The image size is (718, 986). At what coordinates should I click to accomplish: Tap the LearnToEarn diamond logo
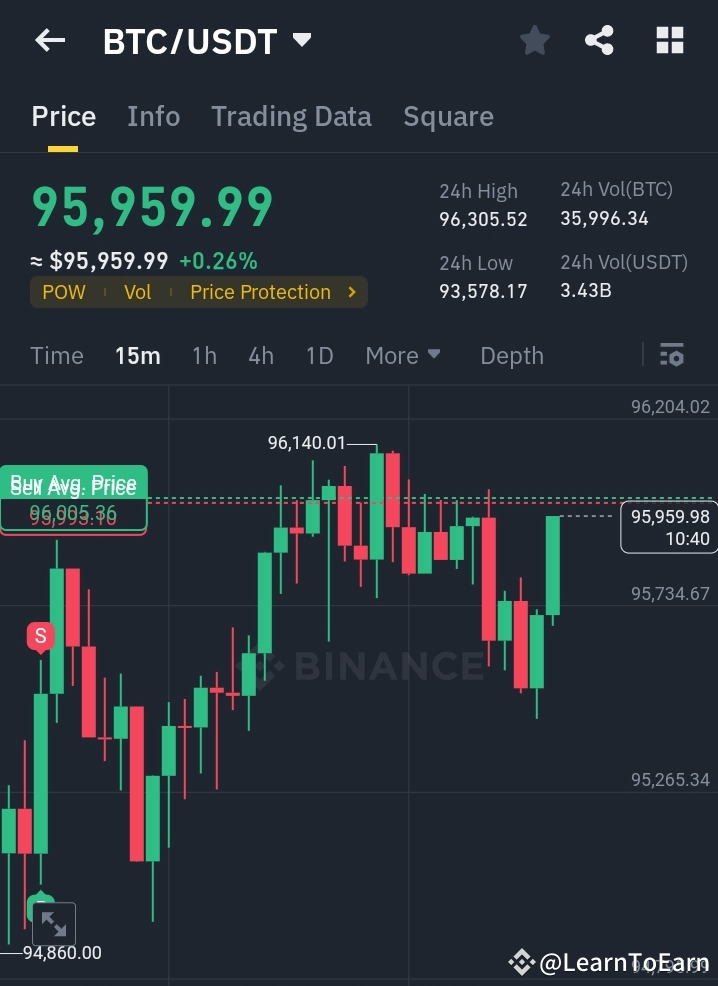click(521, 963)
